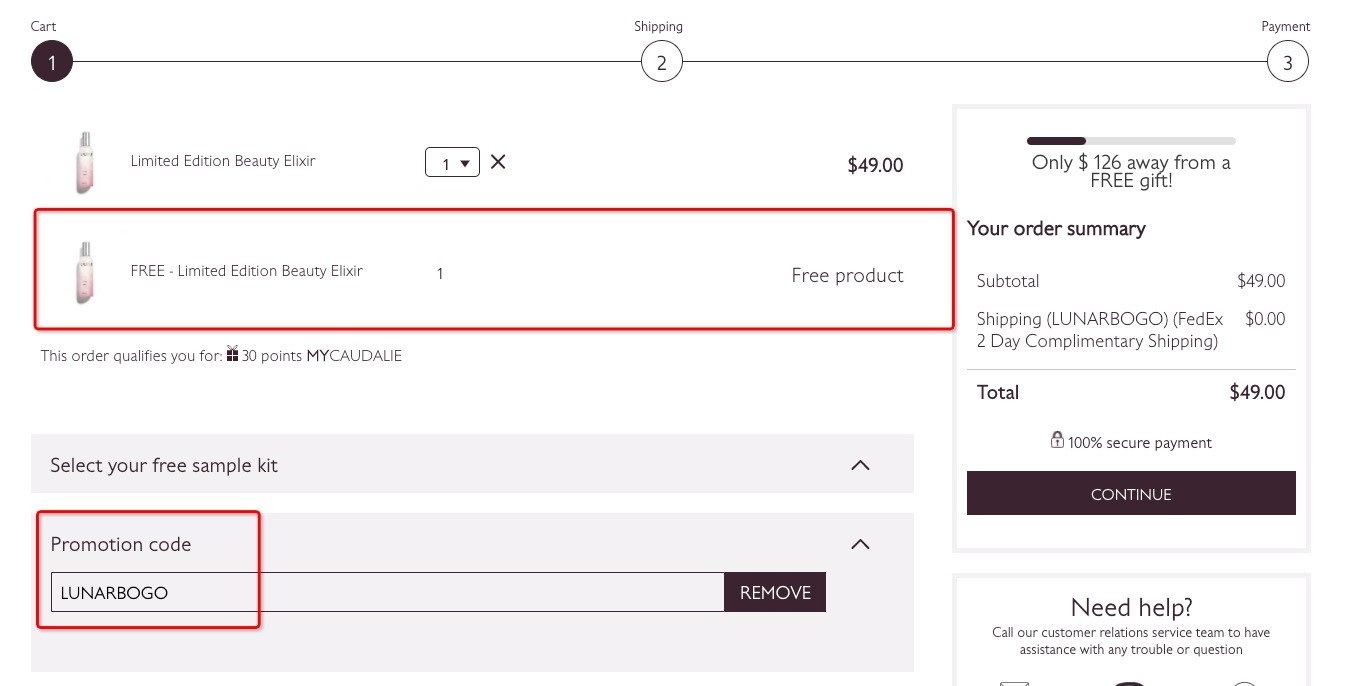The height and width of the screenshot is (686, 1362).
Task: Open the FREE - Limited Edition Beauty Elixir link
Action: tap(246, 271)
